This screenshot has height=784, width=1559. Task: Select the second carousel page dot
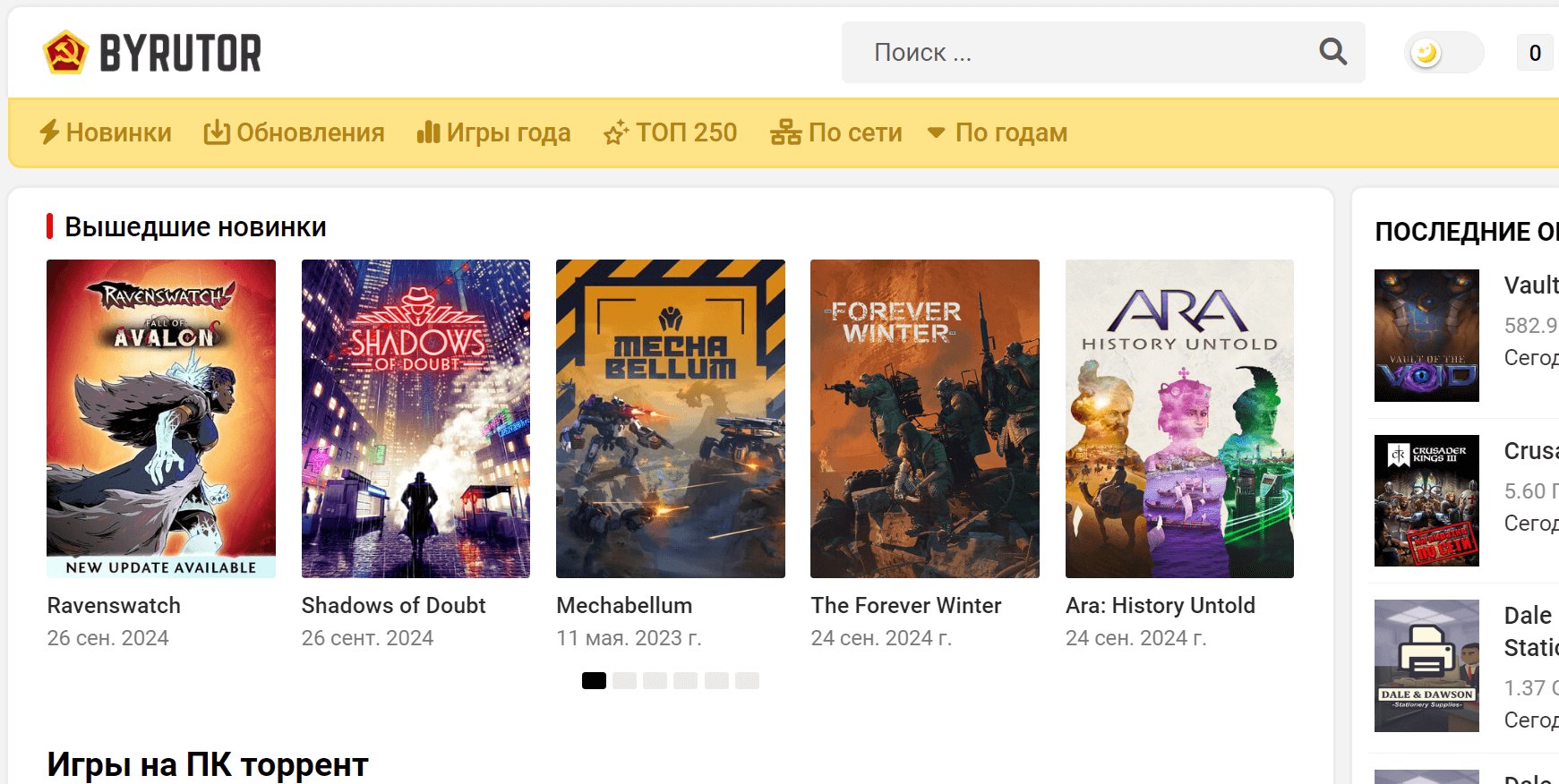(625, 681)
